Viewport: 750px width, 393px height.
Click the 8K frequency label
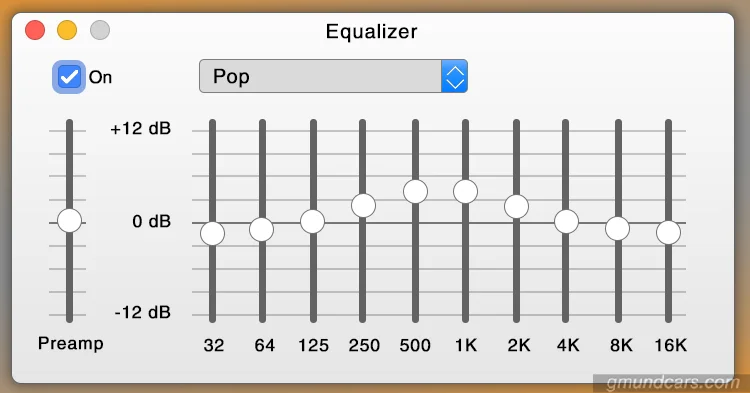pos(621,345)
